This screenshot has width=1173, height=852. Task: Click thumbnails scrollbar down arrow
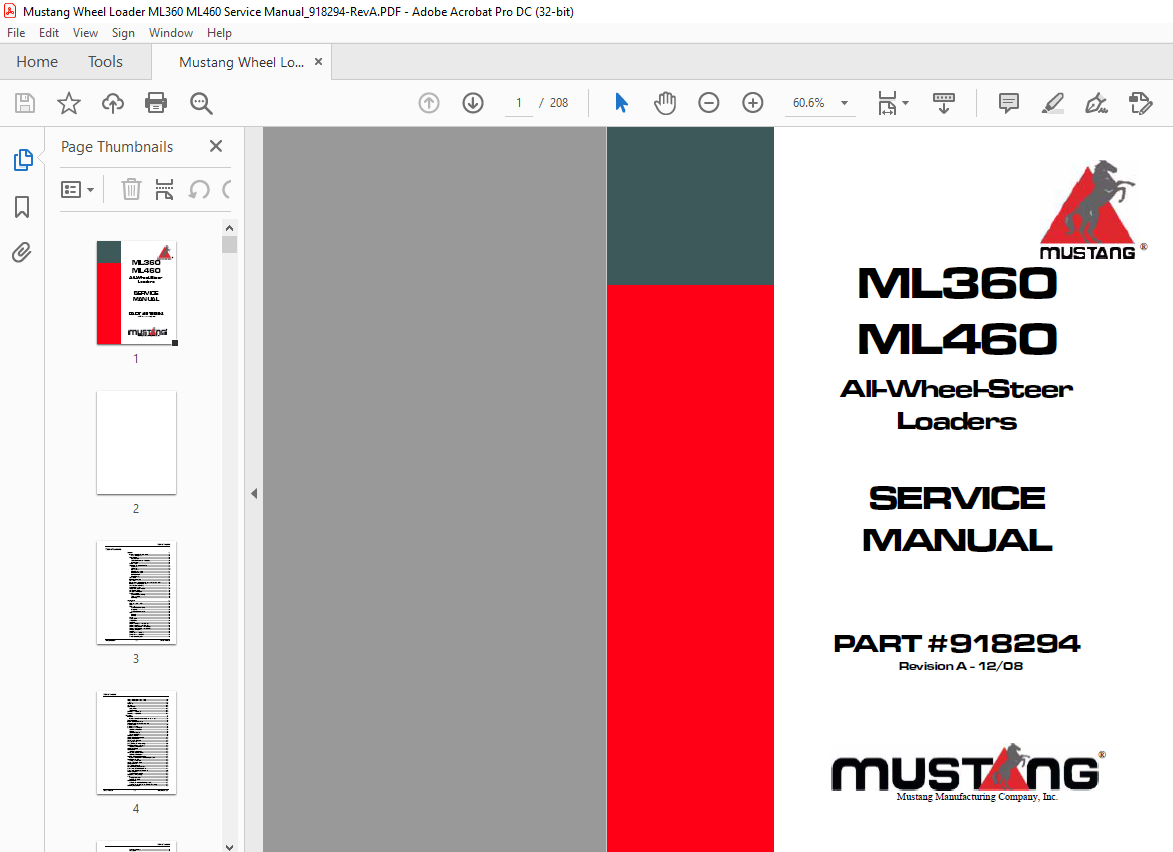[x=230, y=847]
